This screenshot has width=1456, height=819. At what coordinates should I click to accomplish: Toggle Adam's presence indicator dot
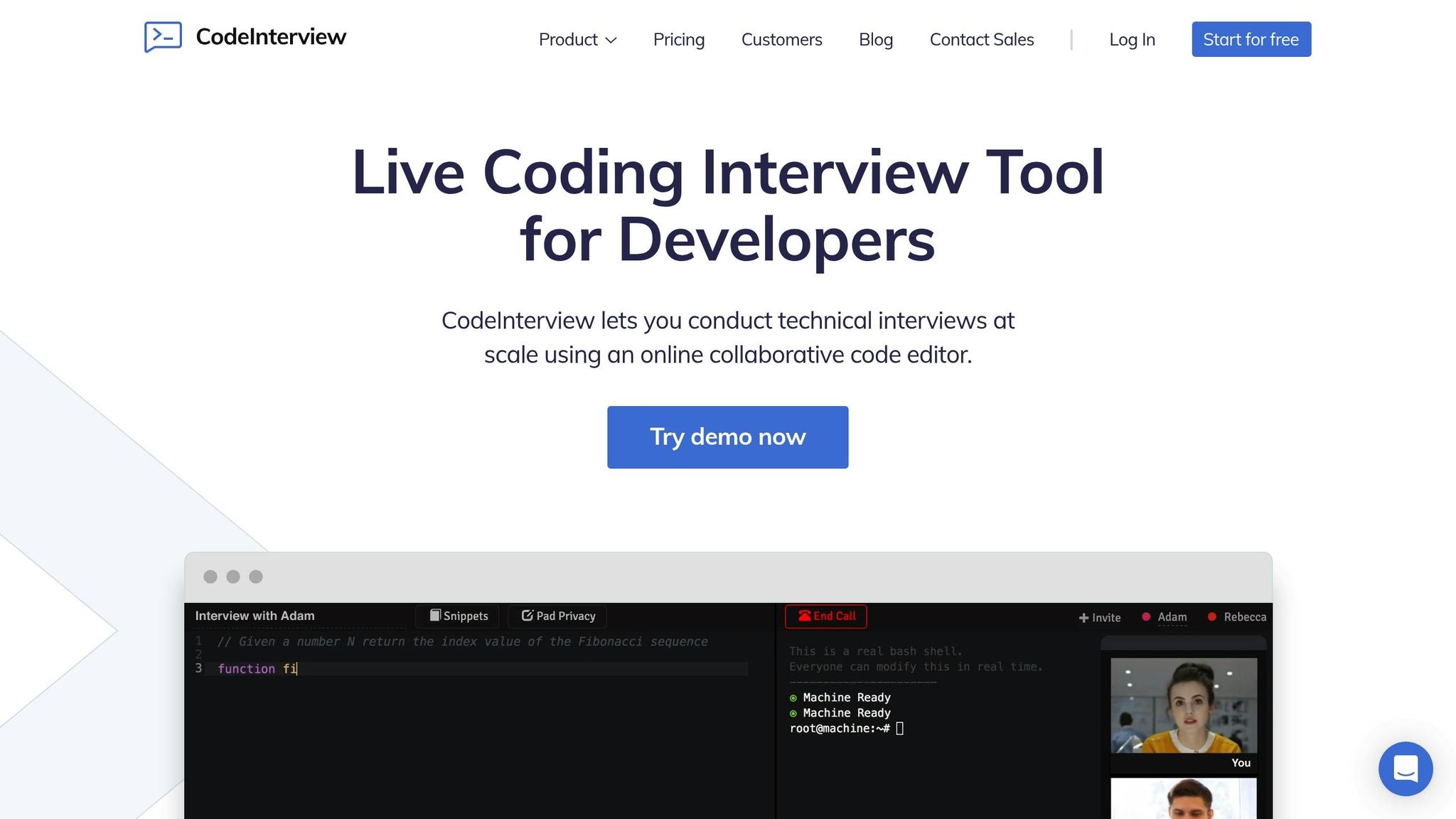(1145, 617)
